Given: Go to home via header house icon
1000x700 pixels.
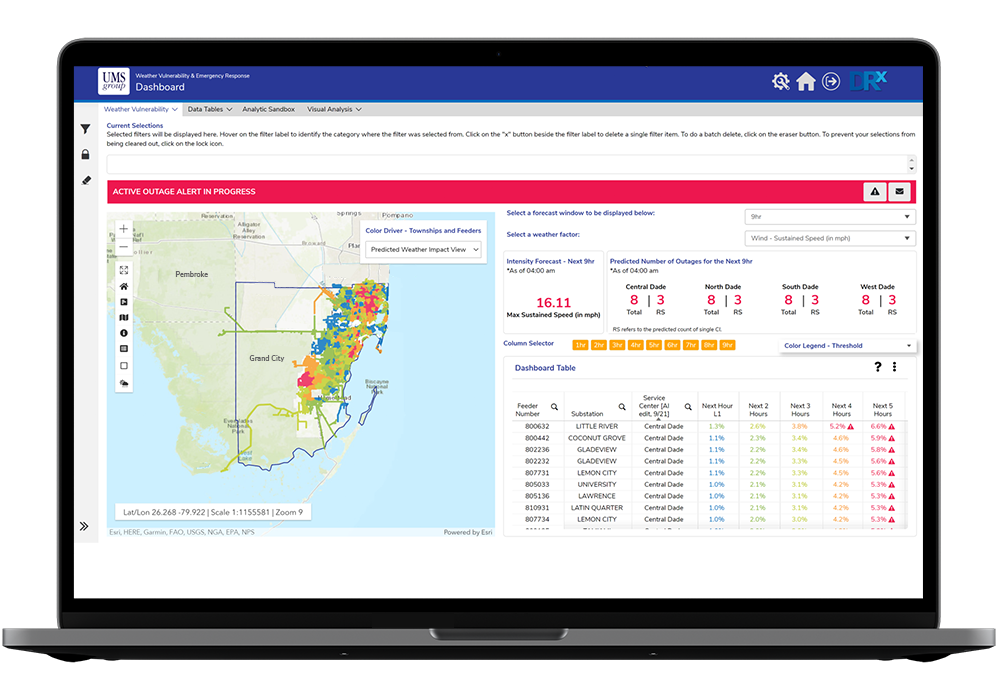Looking at the screenshot, I should point(806,82).
